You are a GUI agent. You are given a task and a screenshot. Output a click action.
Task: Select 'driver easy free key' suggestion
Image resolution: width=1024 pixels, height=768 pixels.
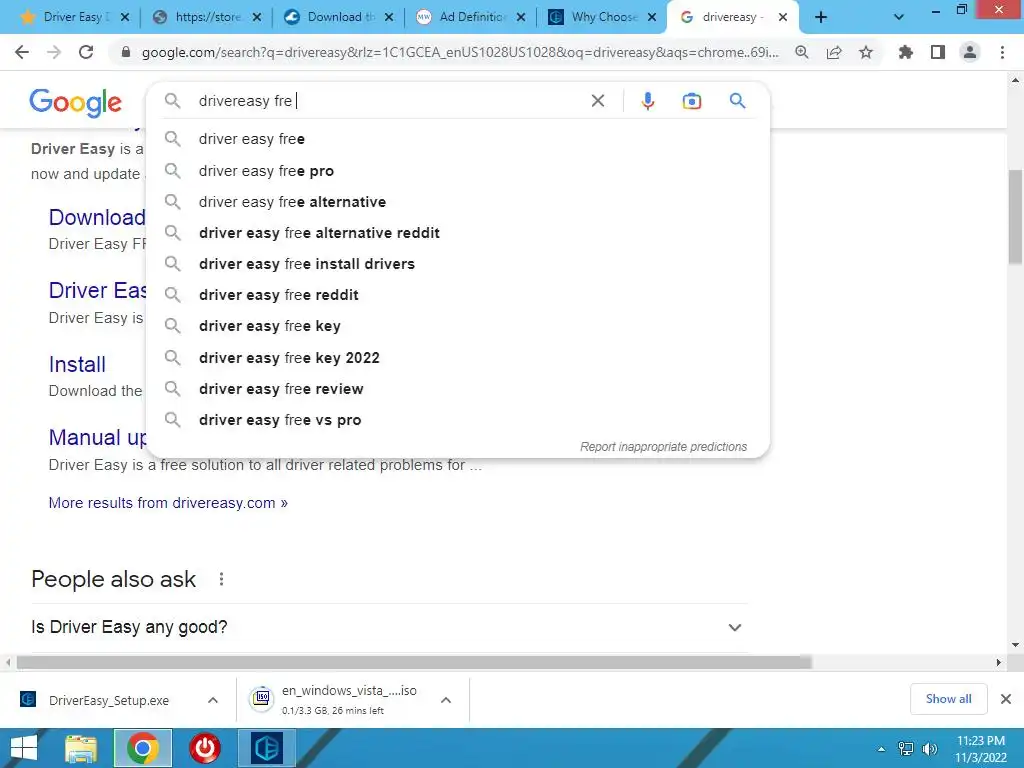[457, 326]
